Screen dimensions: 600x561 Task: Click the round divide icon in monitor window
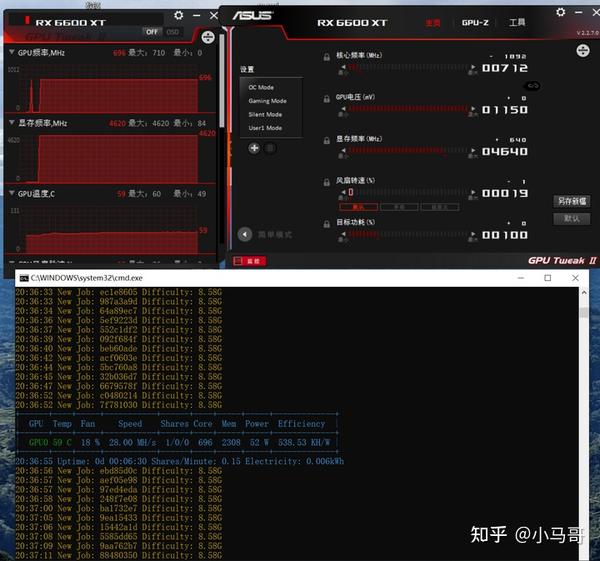pos(208,37)
